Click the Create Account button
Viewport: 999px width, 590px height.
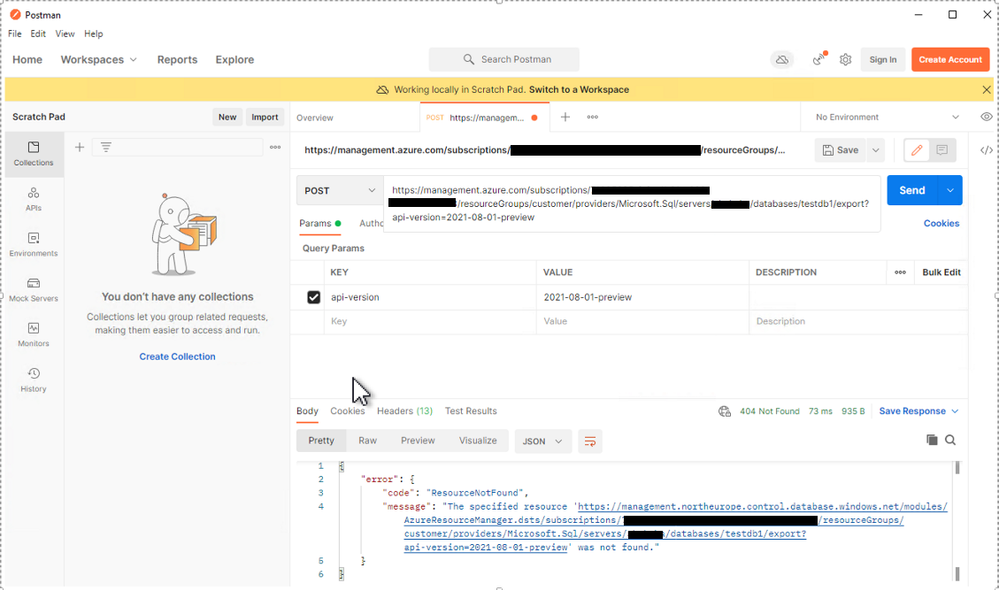pos(950,59)
